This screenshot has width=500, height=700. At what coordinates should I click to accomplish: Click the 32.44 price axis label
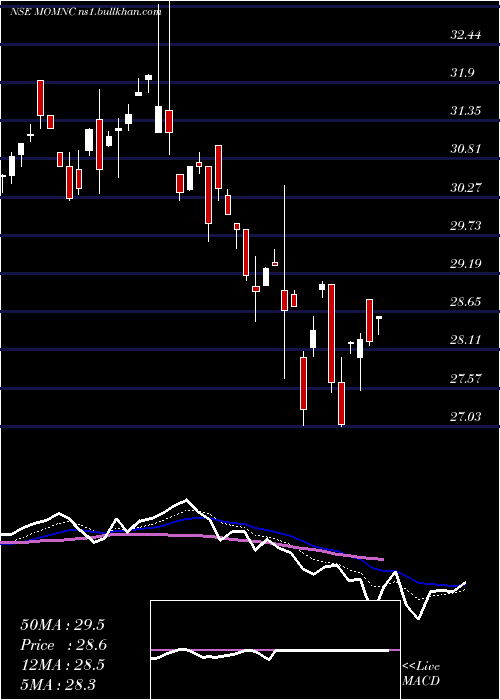pyautogui.click(x=466, y=35)
